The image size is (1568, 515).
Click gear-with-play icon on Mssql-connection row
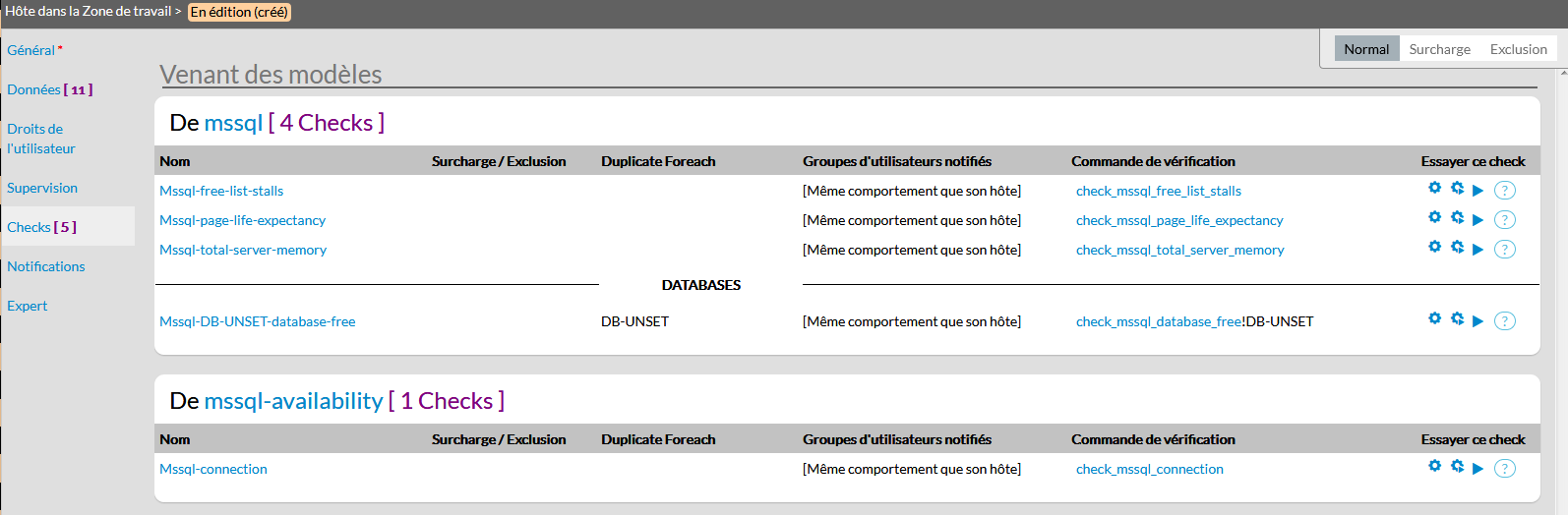pos(1457,466)
